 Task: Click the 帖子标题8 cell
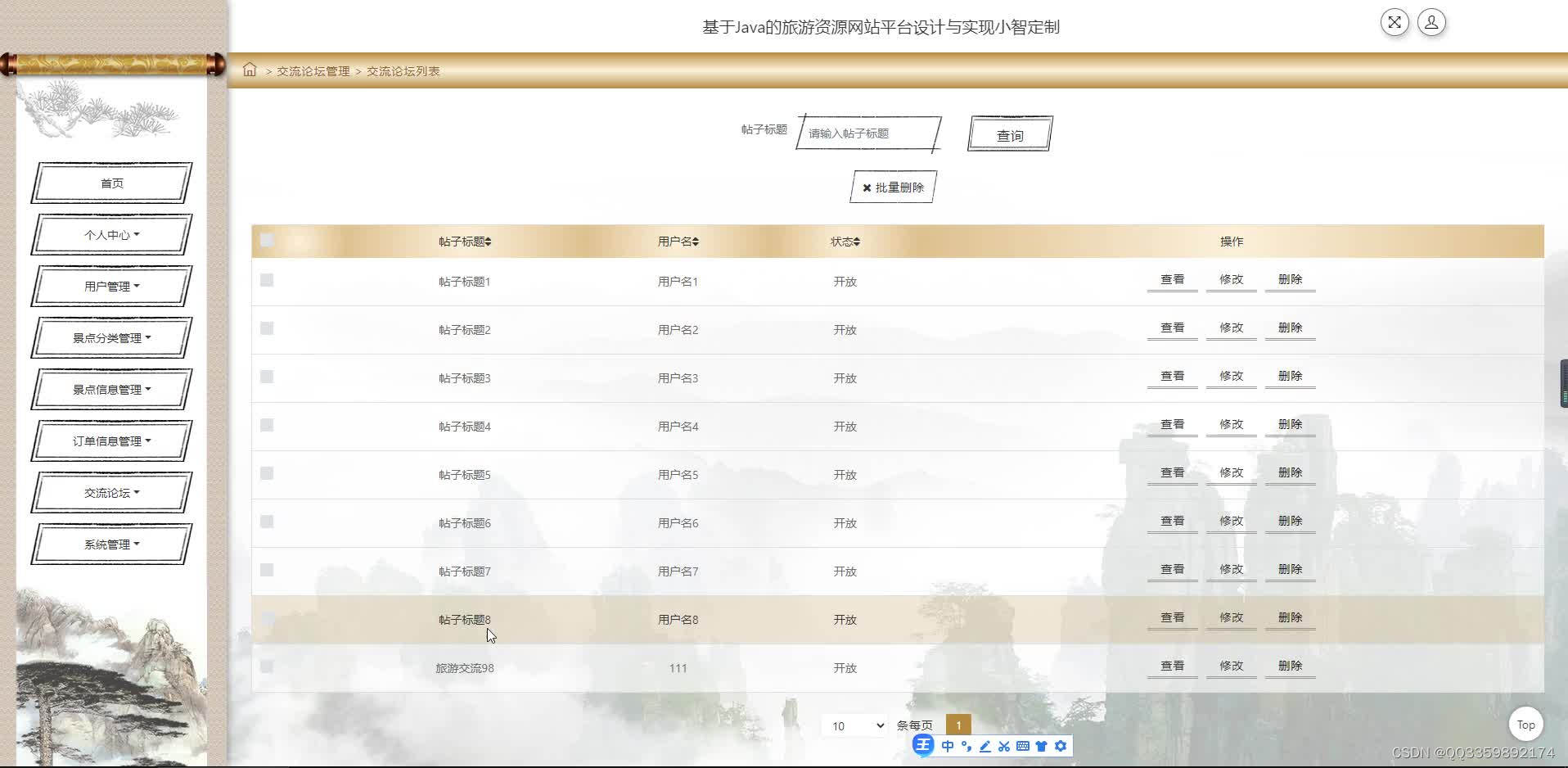coord(464,620)
